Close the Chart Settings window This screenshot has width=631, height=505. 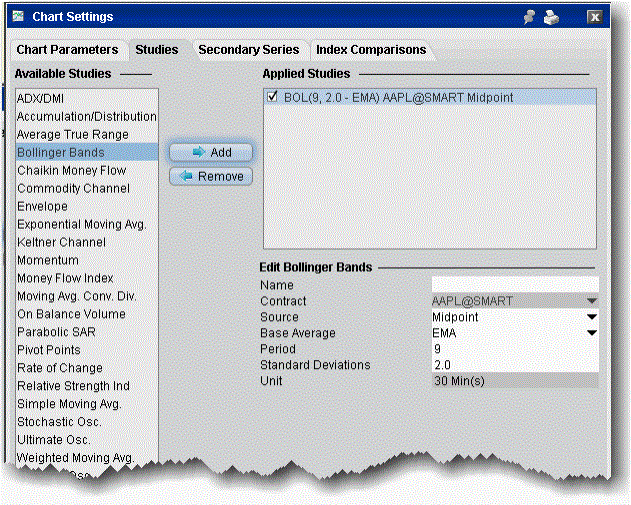pyautogui.click(x=594, y=17)
